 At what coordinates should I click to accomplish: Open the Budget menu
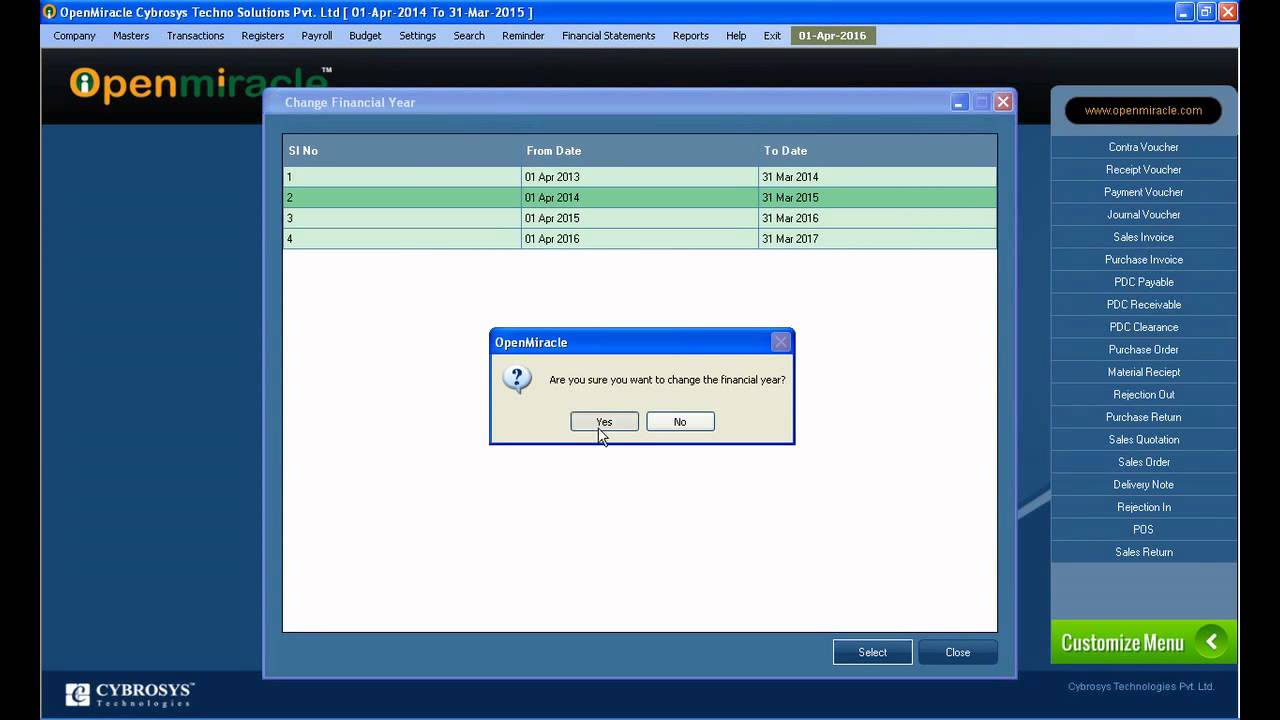point(365,36)
